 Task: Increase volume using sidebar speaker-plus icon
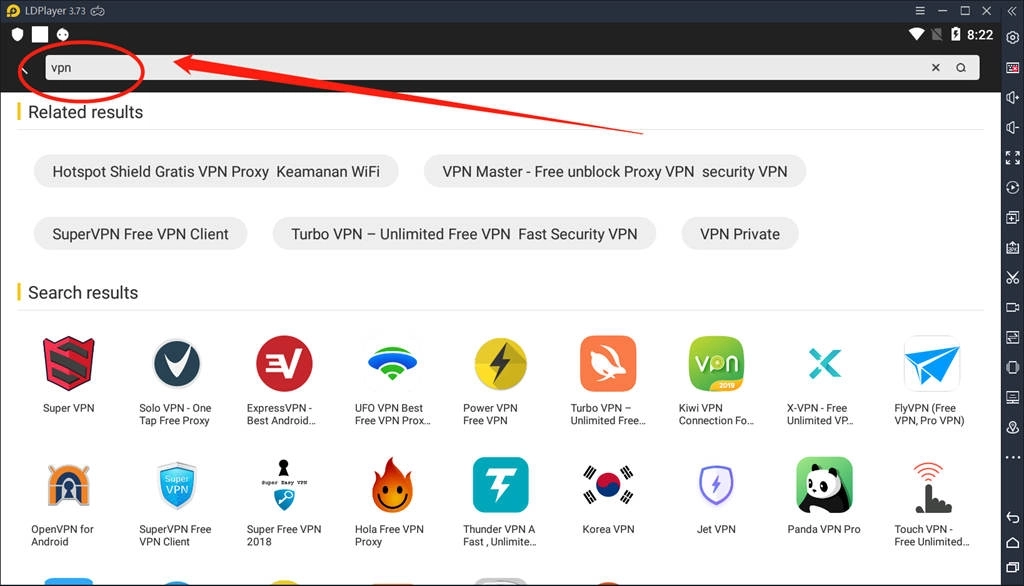click(1012, 98)
